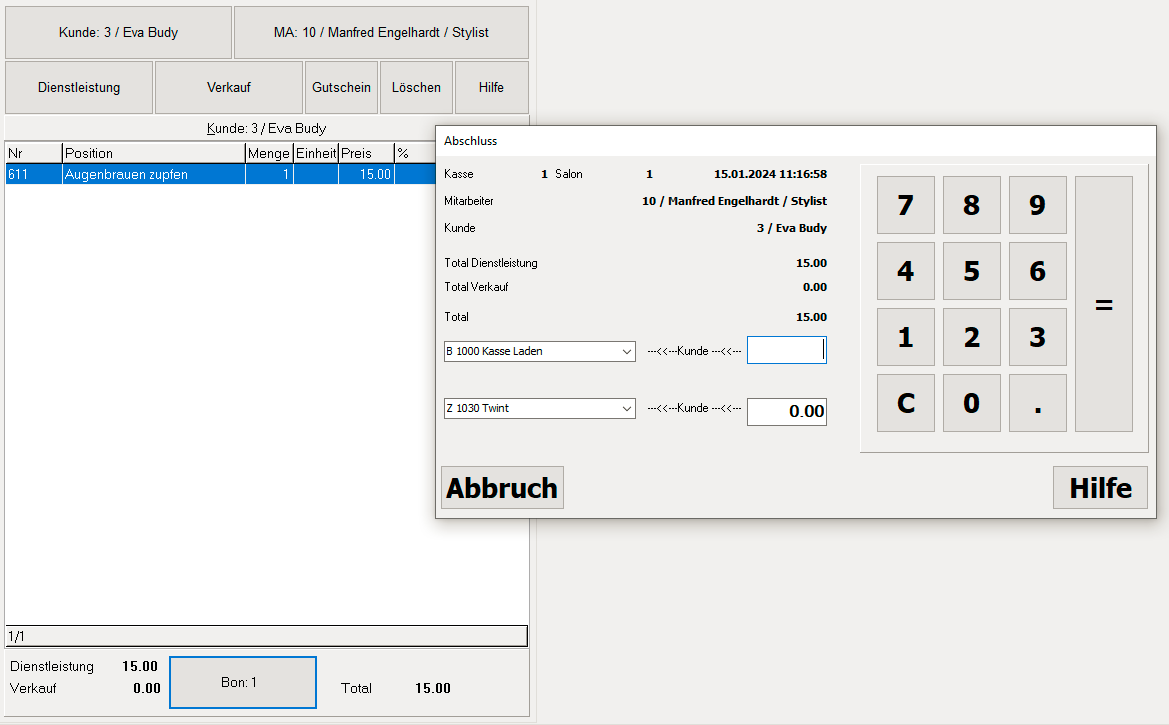Click the Nr column header

click(x=34, y=153)
